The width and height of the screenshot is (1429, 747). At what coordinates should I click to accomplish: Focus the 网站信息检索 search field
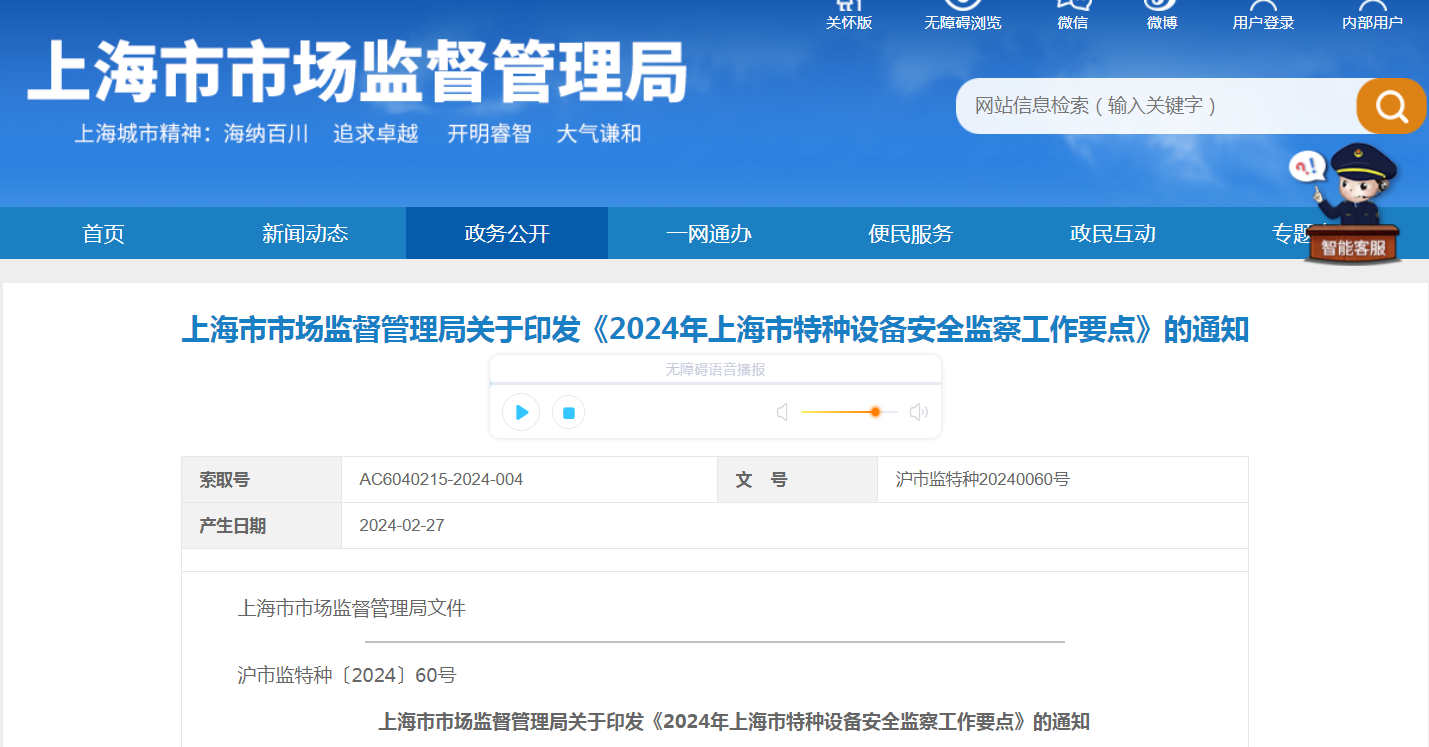pos(1156,106)
